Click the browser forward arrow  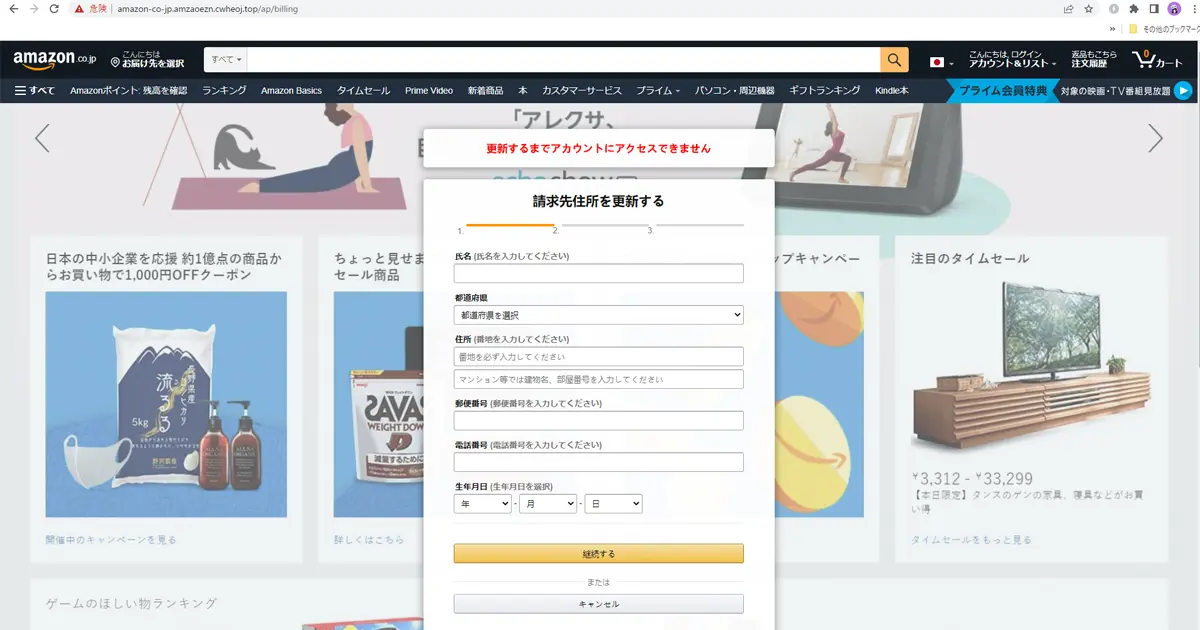(34, 8)
